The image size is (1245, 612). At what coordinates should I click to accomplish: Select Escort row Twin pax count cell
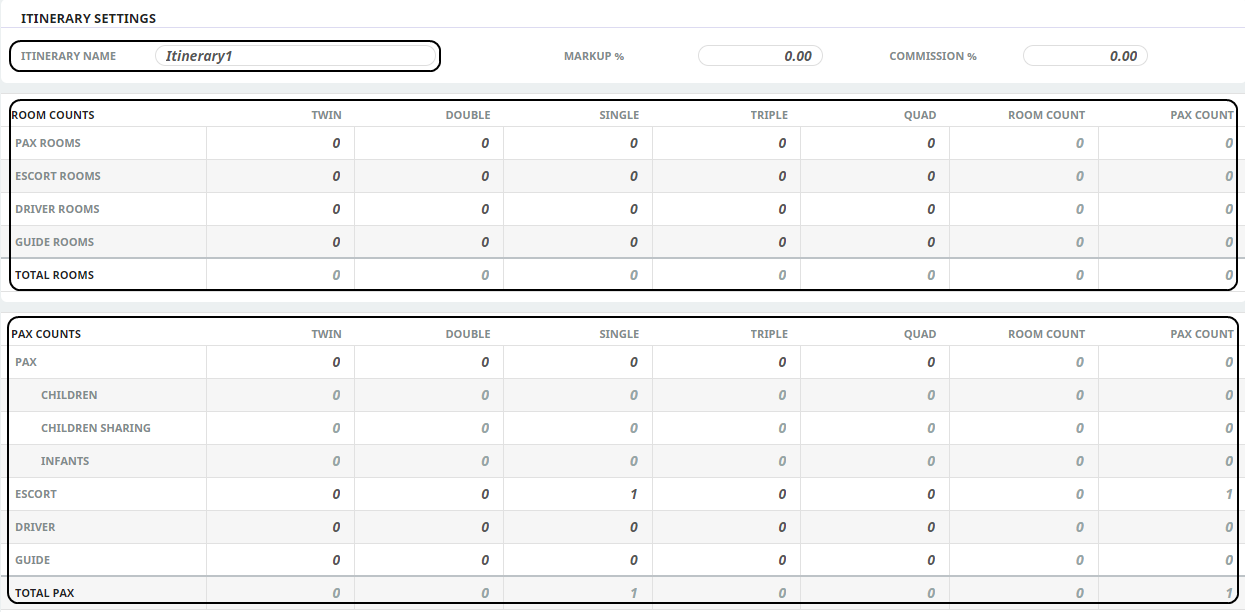280,494
